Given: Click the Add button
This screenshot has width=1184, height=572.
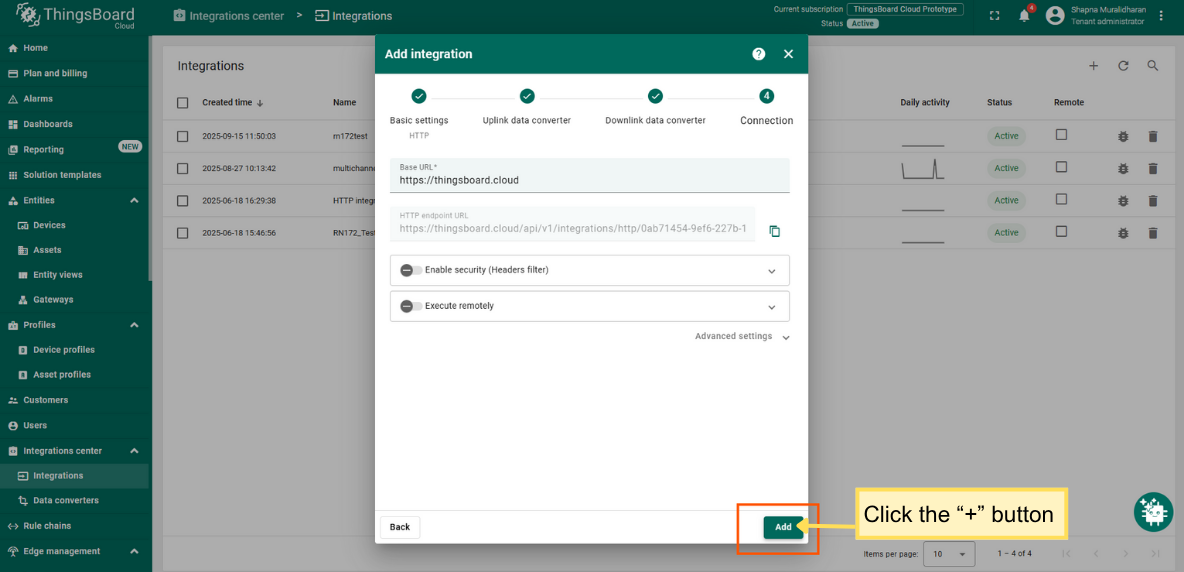Looking at the screenshot, I should tap(783, 527).
